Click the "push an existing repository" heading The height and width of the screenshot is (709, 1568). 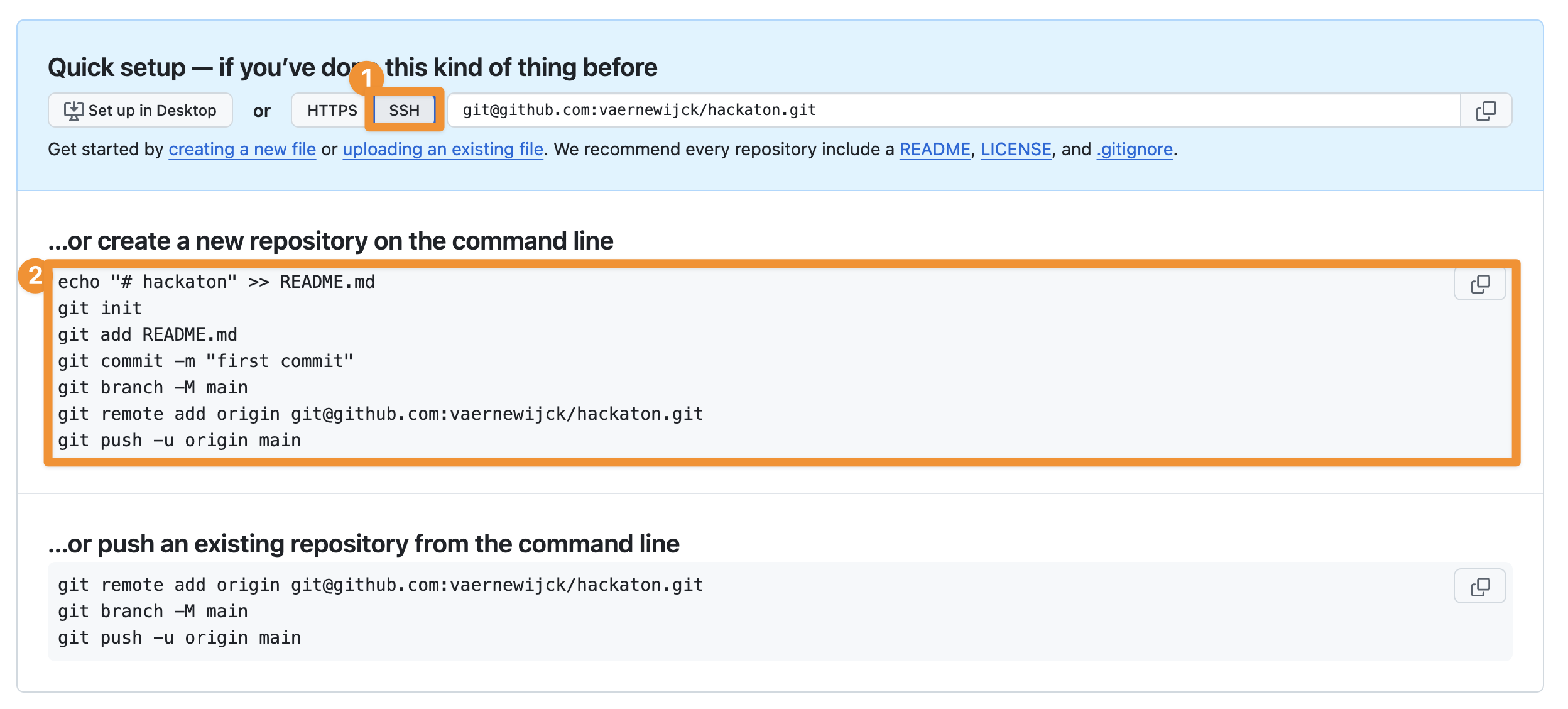[364, 544]
